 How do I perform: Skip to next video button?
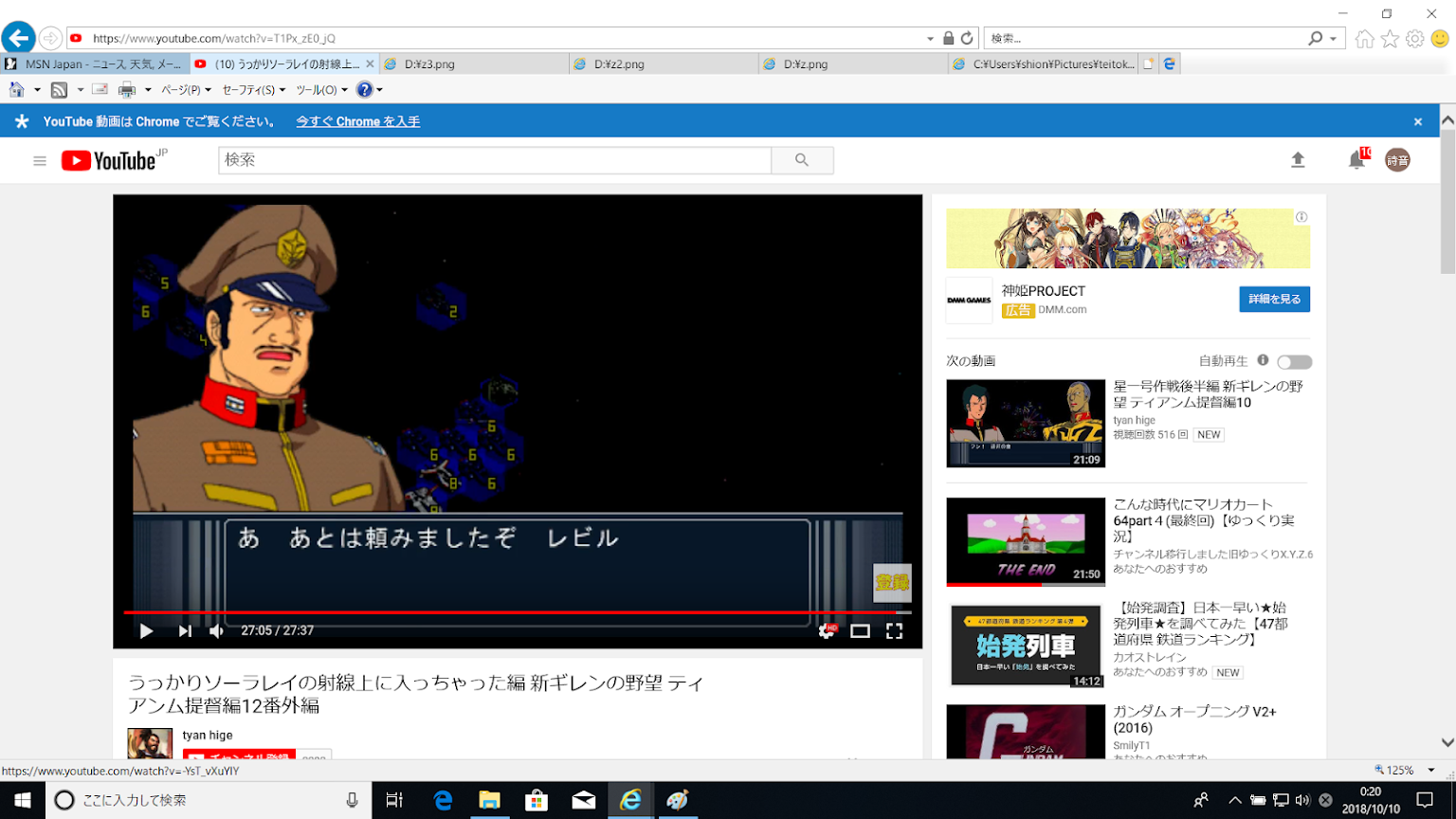coord(185,630)
